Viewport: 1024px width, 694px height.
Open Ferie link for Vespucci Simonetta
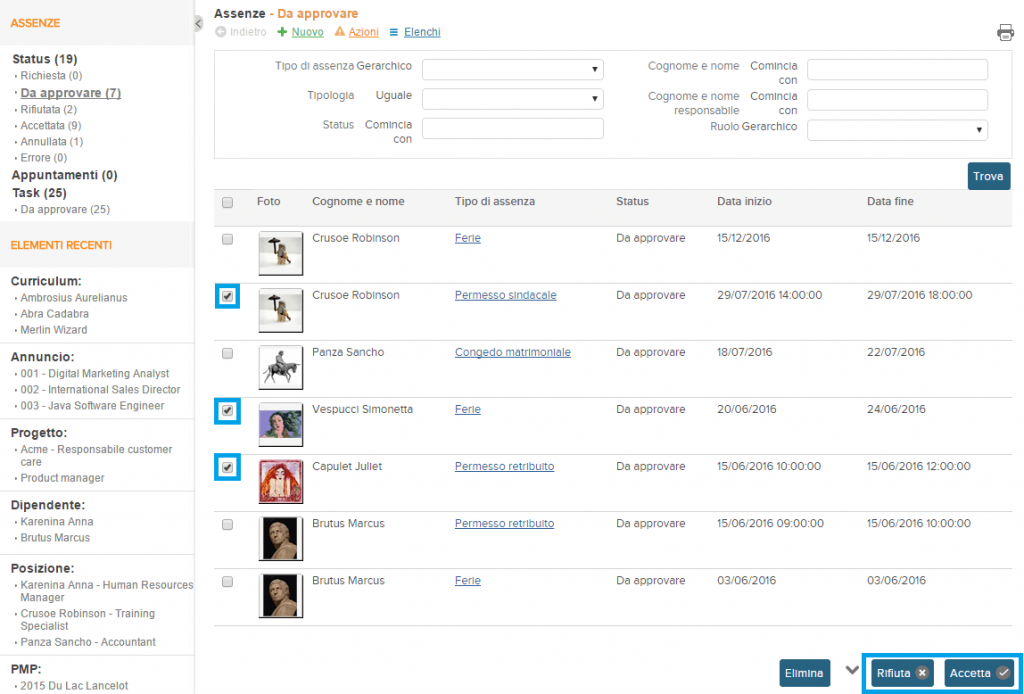pos(468,409)
